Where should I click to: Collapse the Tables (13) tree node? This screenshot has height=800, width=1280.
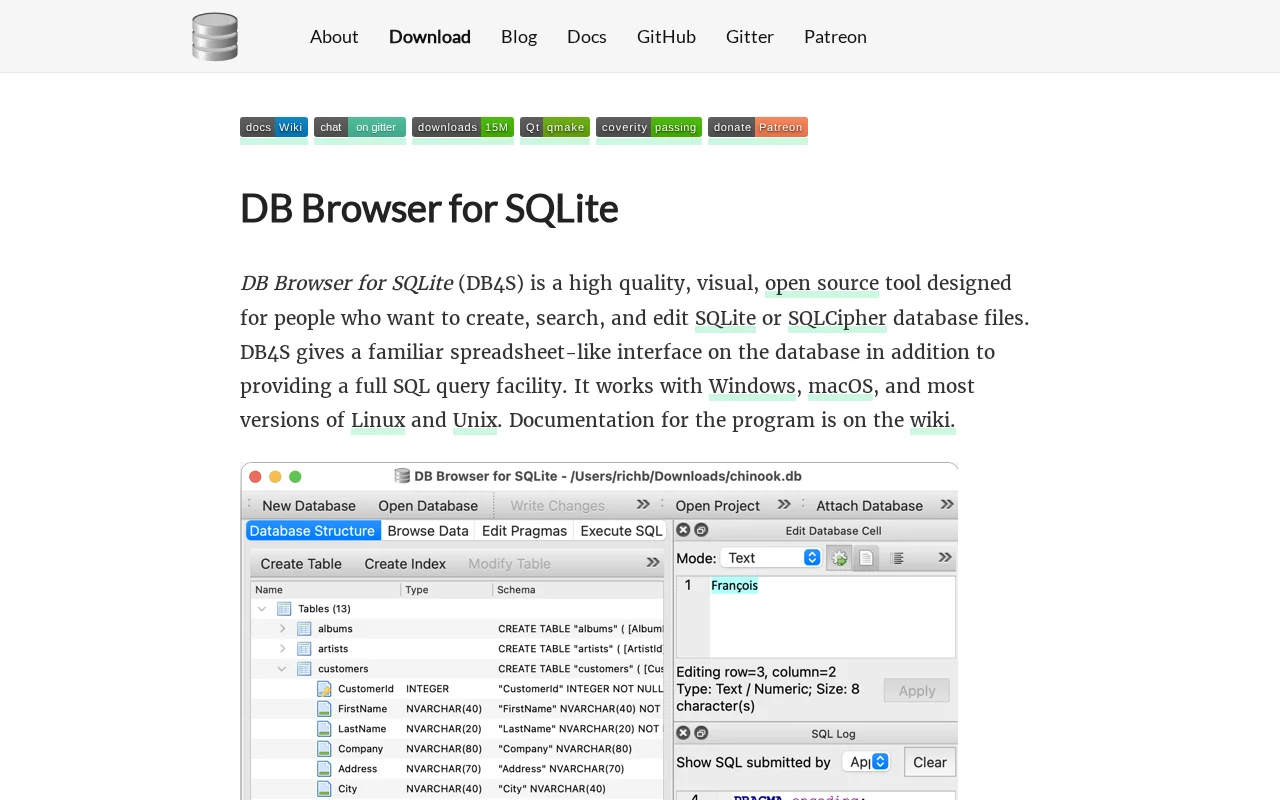pyautogui.click(x=262, y=609)
